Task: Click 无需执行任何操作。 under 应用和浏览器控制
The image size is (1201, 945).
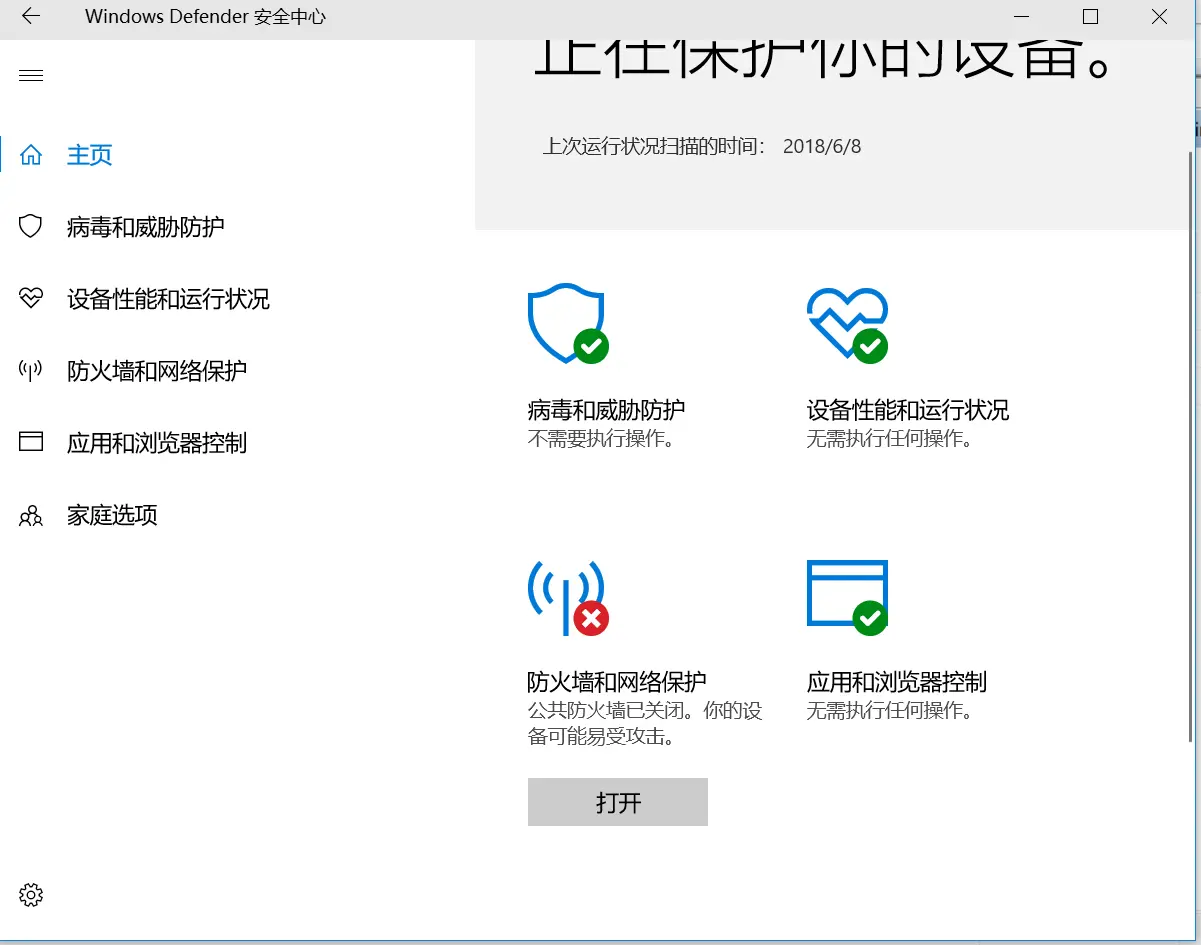Action: click(x=890, y=711)
